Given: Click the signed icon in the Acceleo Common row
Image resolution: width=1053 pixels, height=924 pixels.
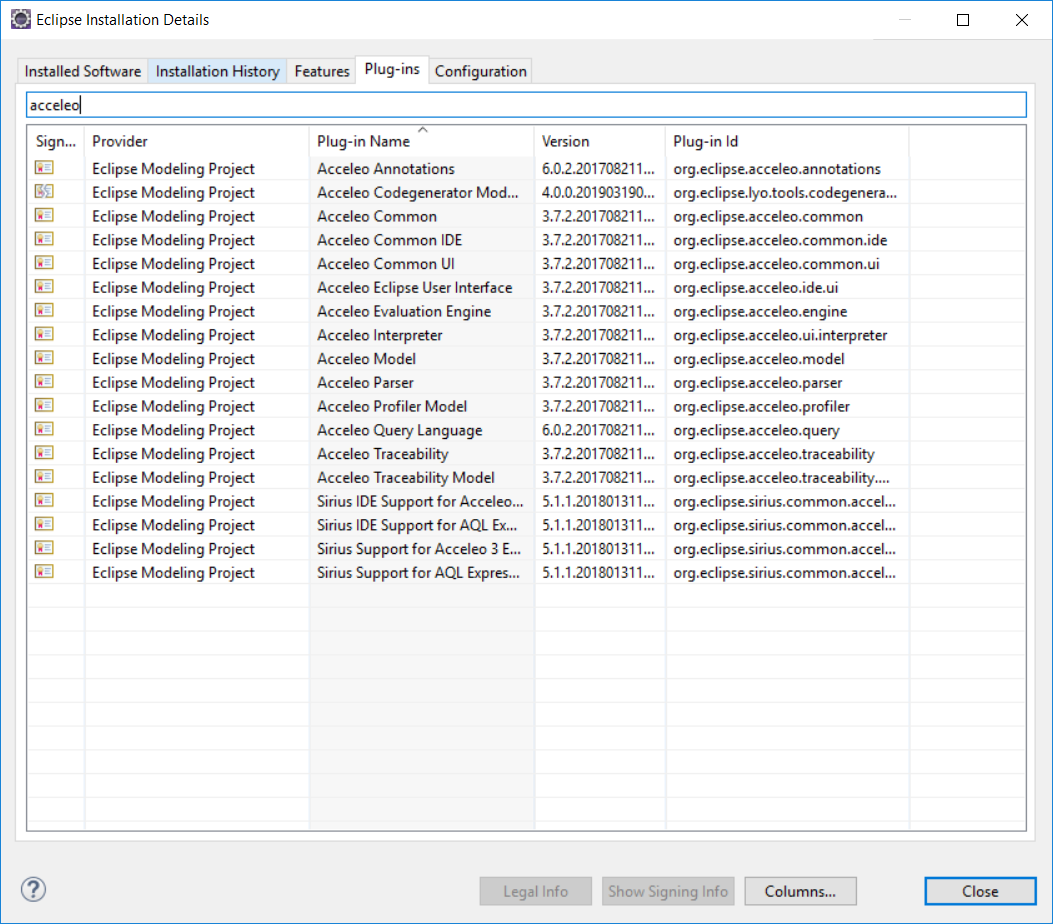Looking at the screenshot, I should [x=44, y=216].
